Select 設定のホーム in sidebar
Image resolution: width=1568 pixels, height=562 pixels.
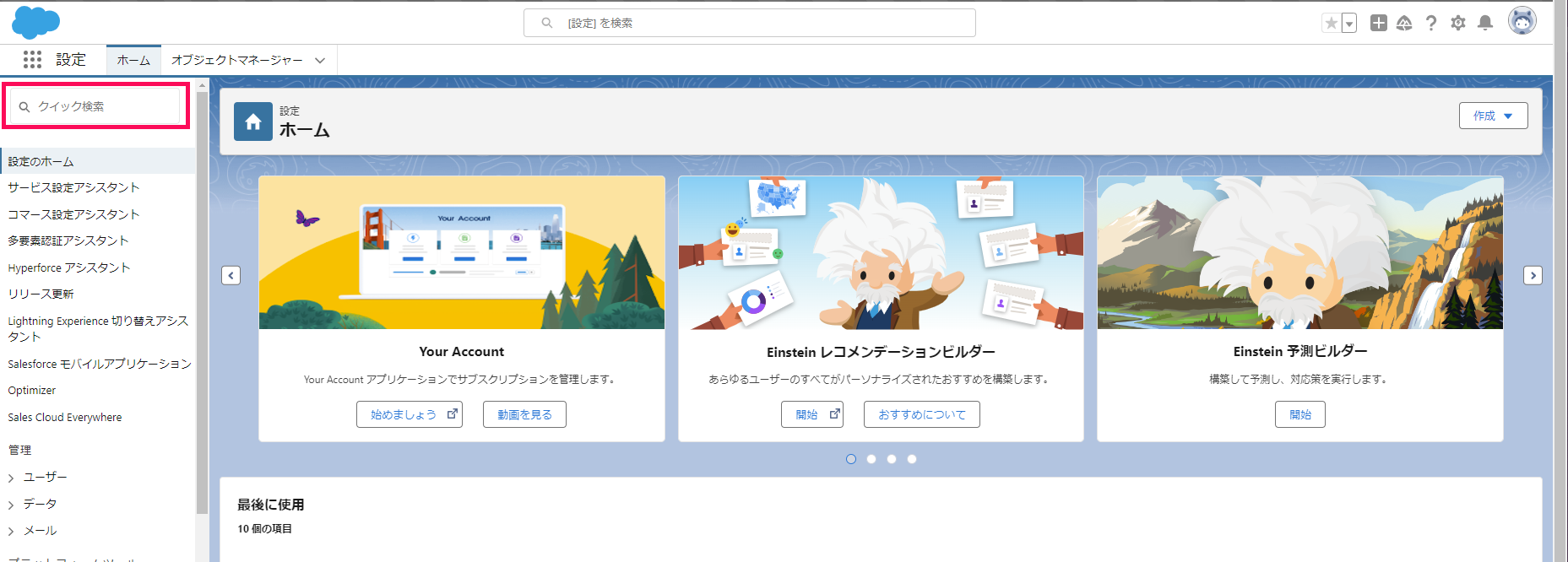(98, 161)
